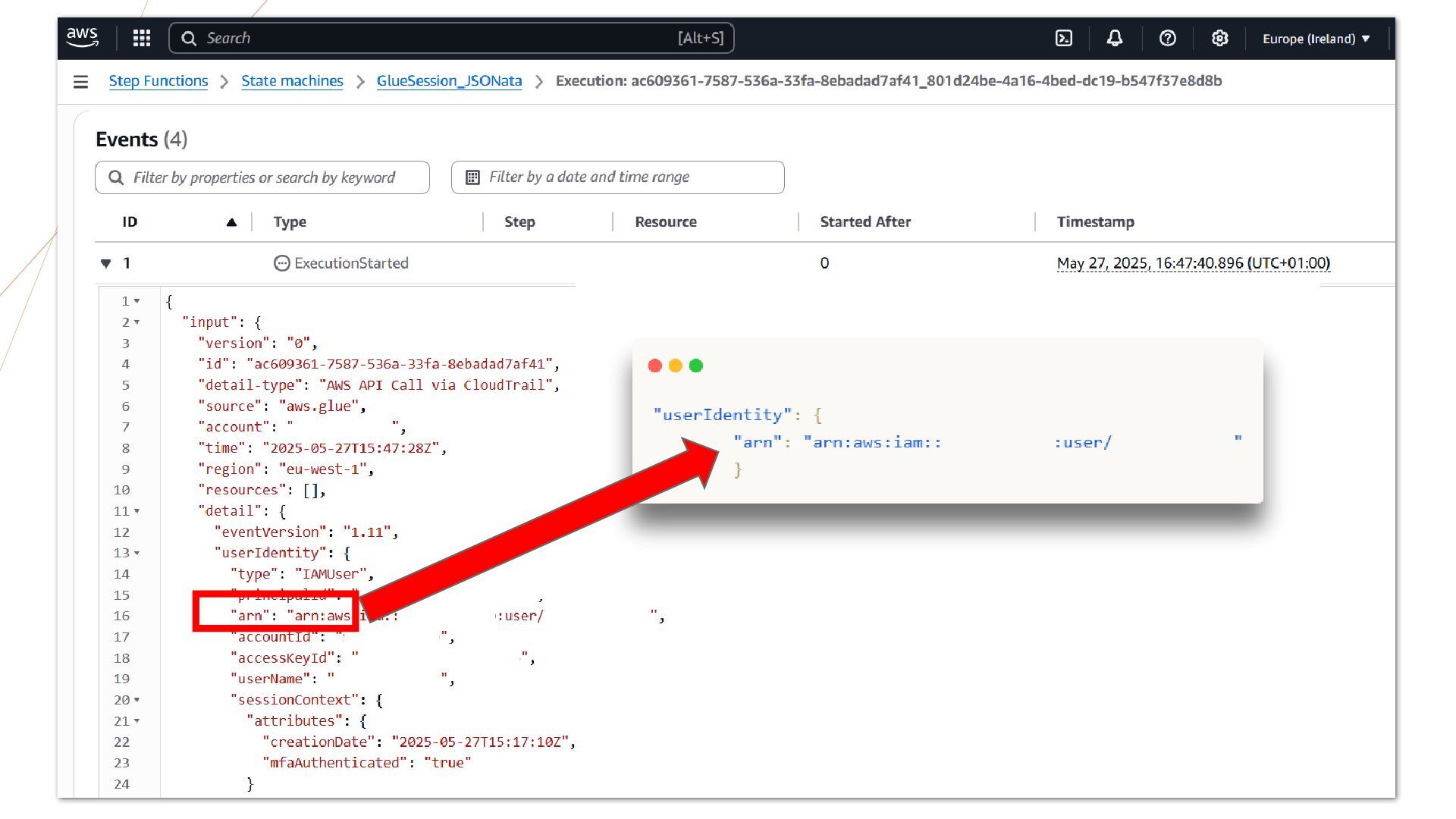The height and width of the screenshot is (819, 1456).
Task: Fold JSON at line 1
Action: coord(137,301)
